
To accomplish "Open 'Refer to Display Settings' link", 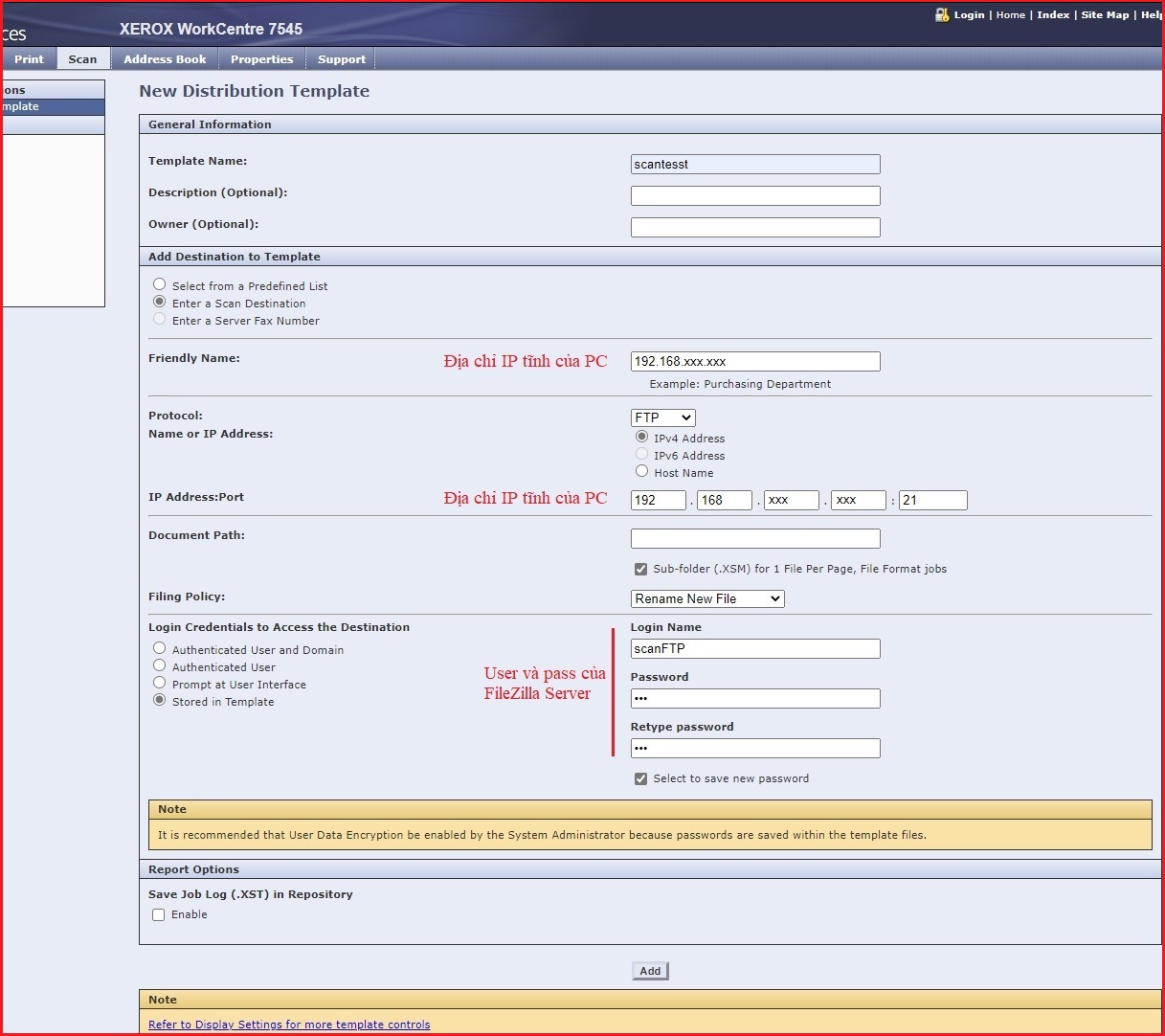I will point(289,1025).
